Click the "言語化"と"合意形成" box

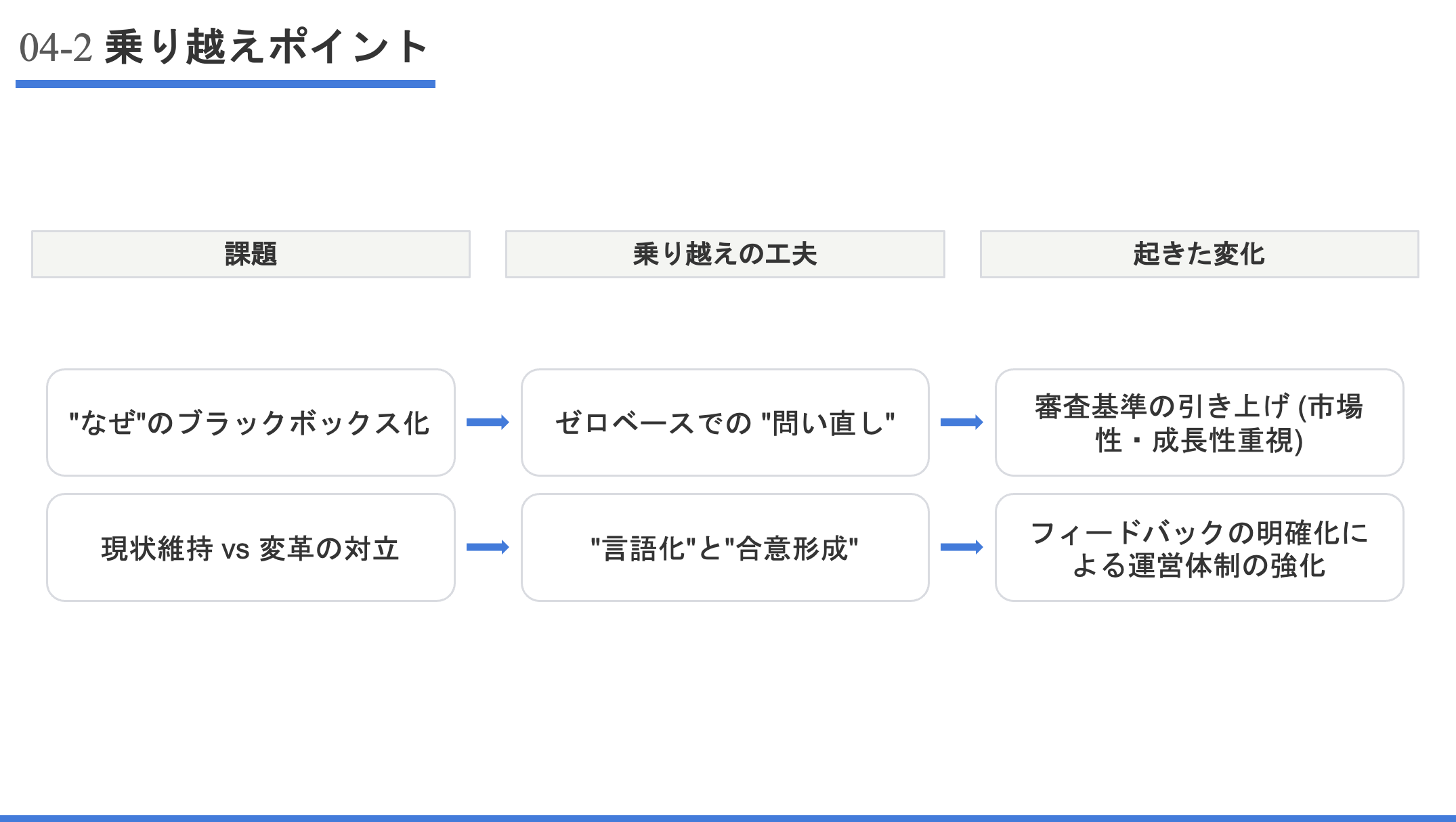point(725,547)
